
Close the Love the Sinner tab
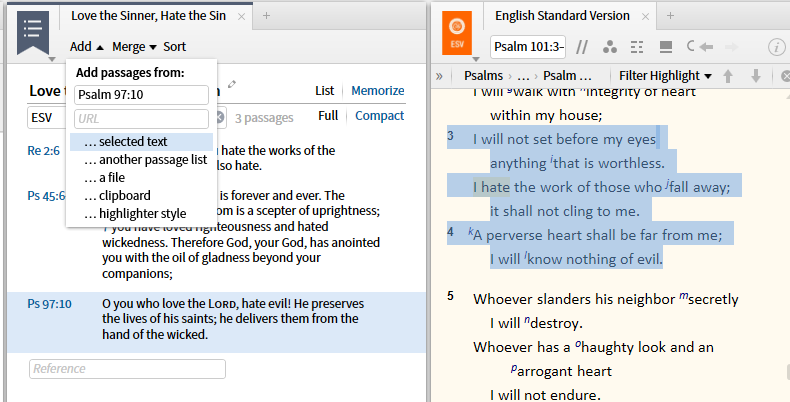click(241, 17)
